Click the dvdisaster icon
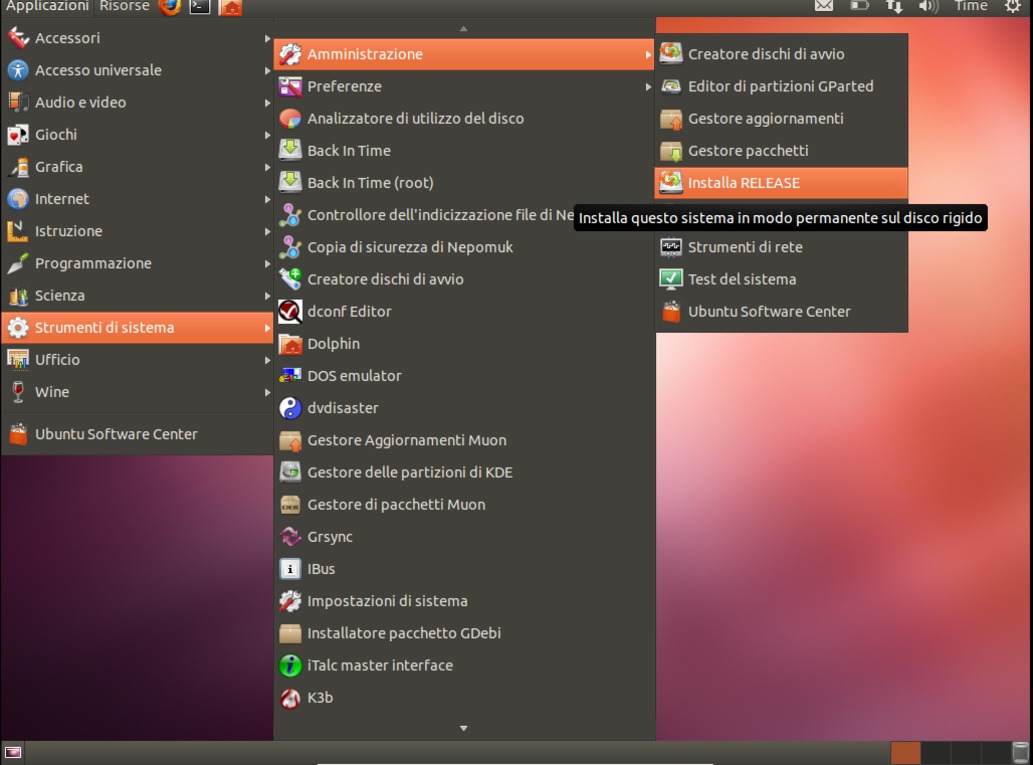Screen dimensions: 1033x765 point(290,408)
